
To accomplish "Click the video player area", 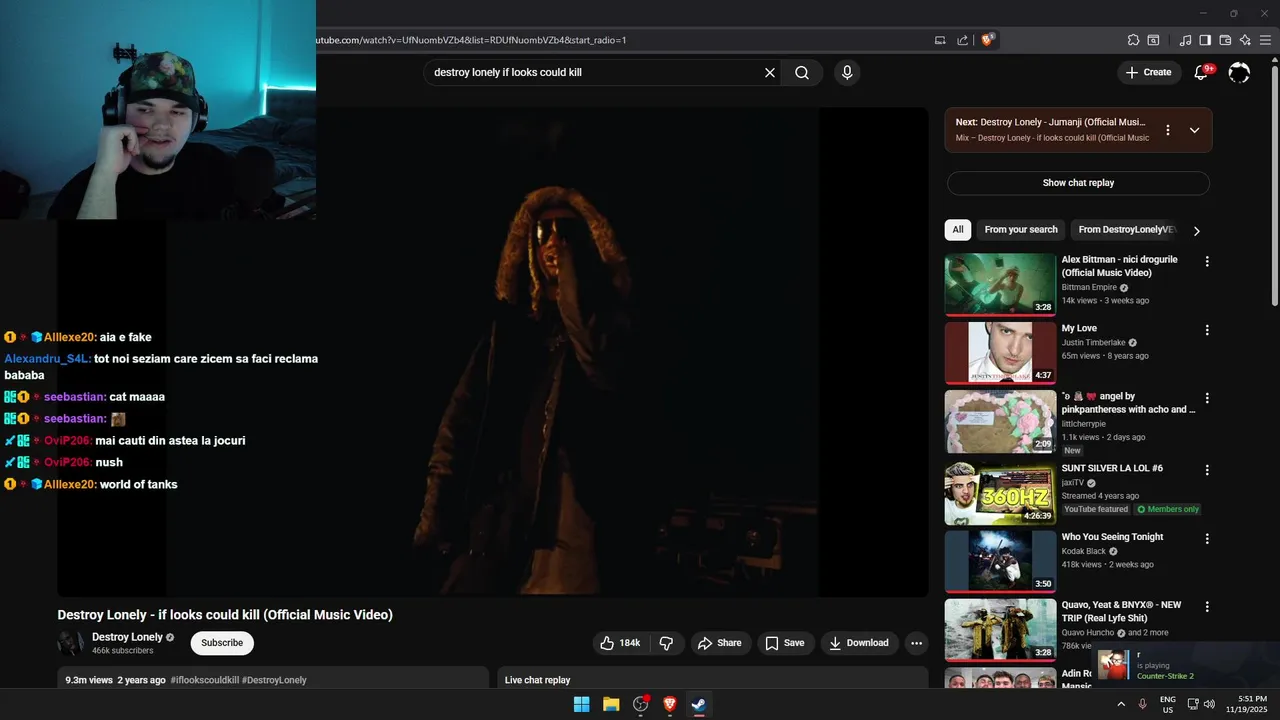I will coord(493,353).
